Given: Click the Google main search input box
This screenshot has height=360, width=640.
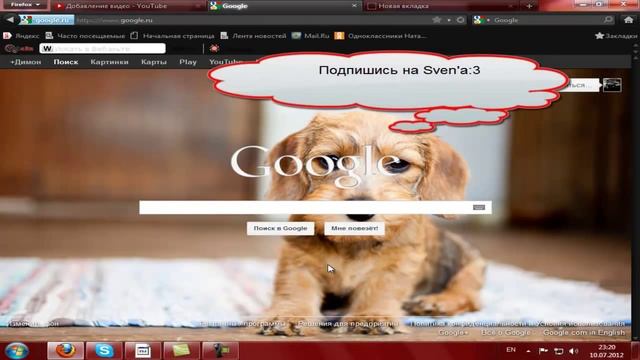Looking at the screenshot, I should point(315,207).
